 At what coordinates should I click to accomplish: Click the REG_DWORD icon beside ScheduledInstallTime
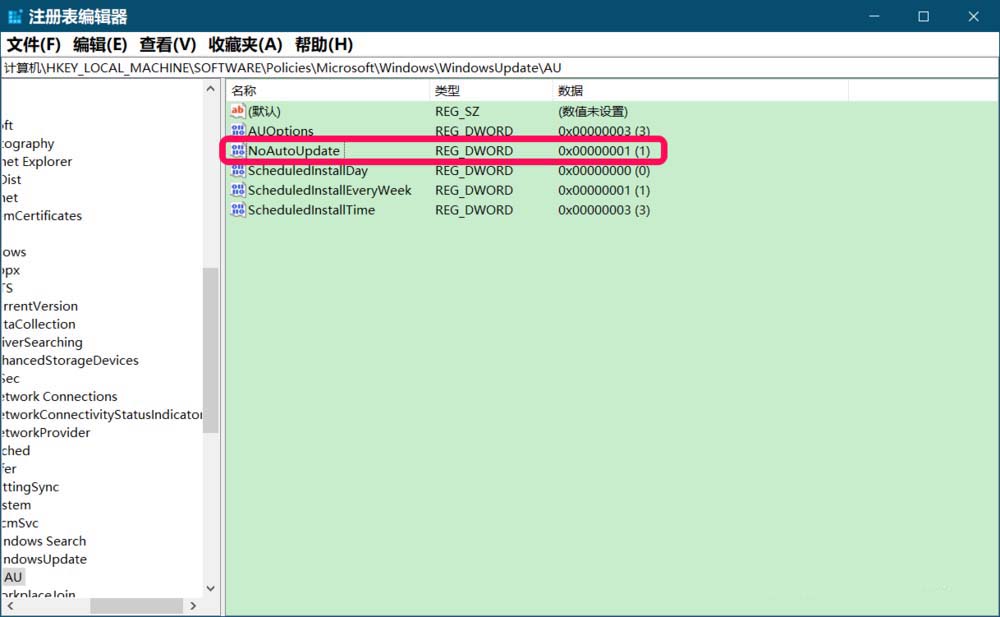tap(237, 210)
